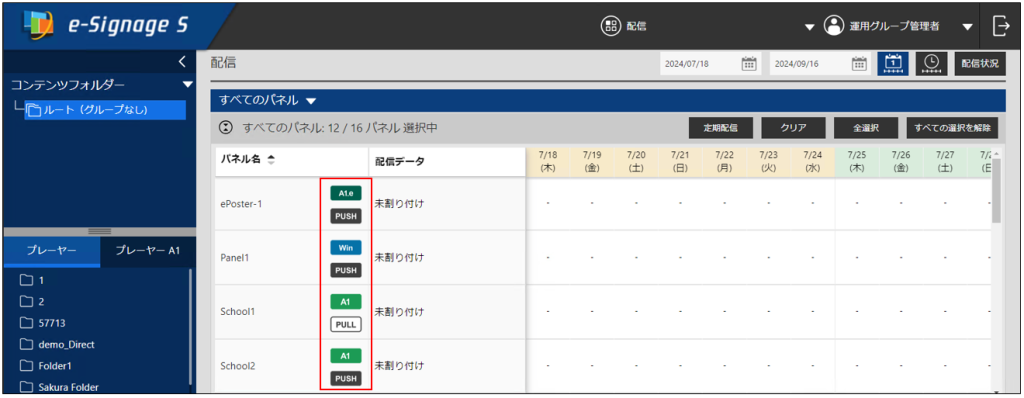Select the プレーヤー tab

point(52,251)
